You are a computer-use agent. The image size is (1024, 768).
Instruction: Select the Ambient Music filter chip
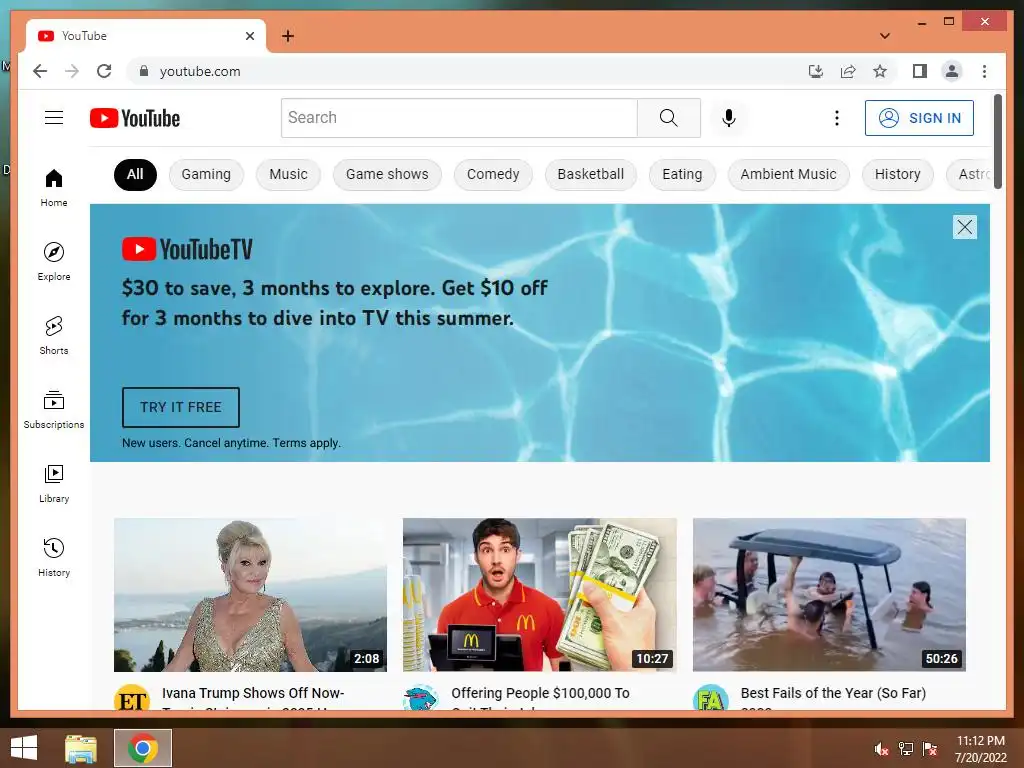[788, 174]
